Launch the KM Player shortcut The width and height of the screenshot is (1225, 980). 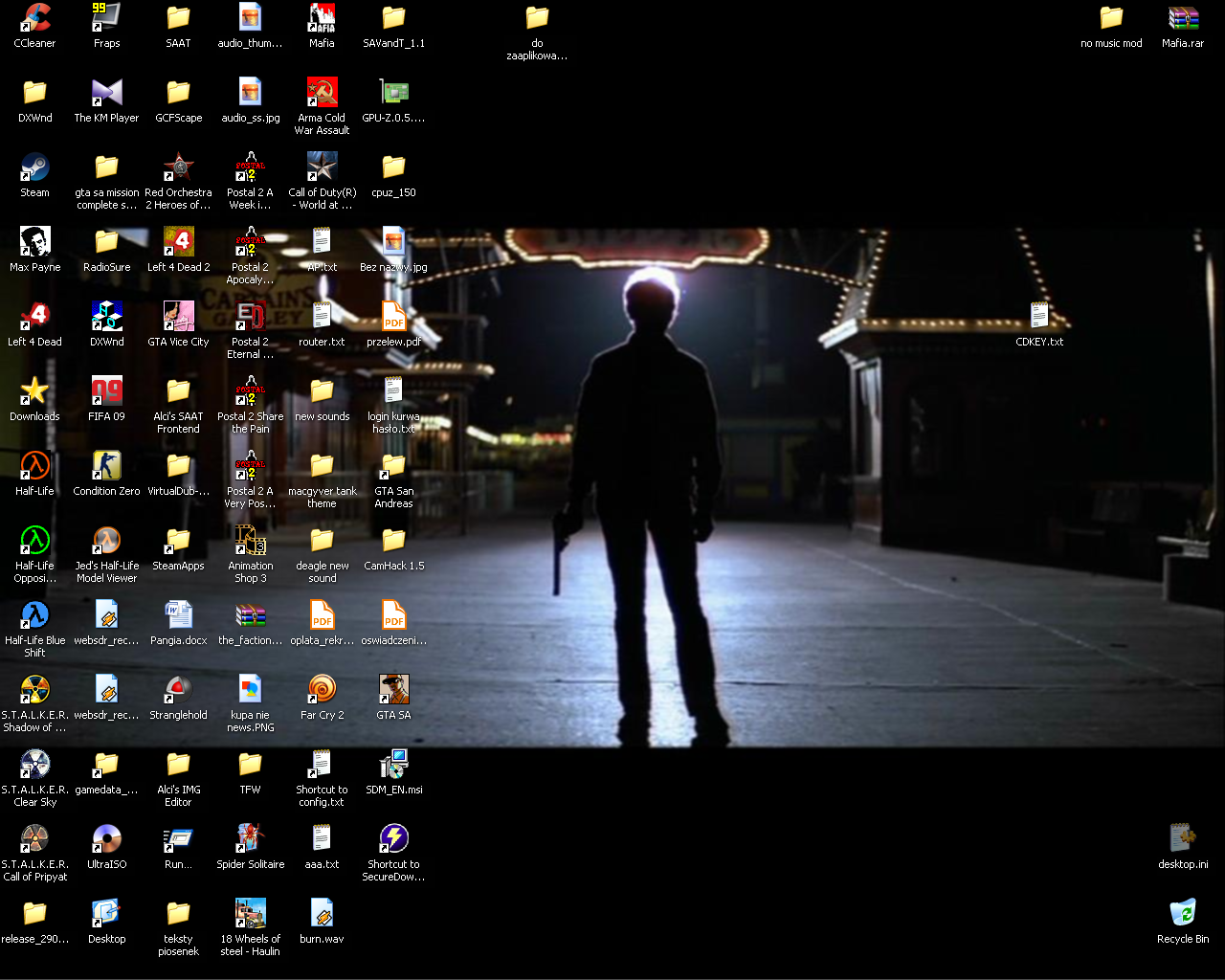coord(106,92)
